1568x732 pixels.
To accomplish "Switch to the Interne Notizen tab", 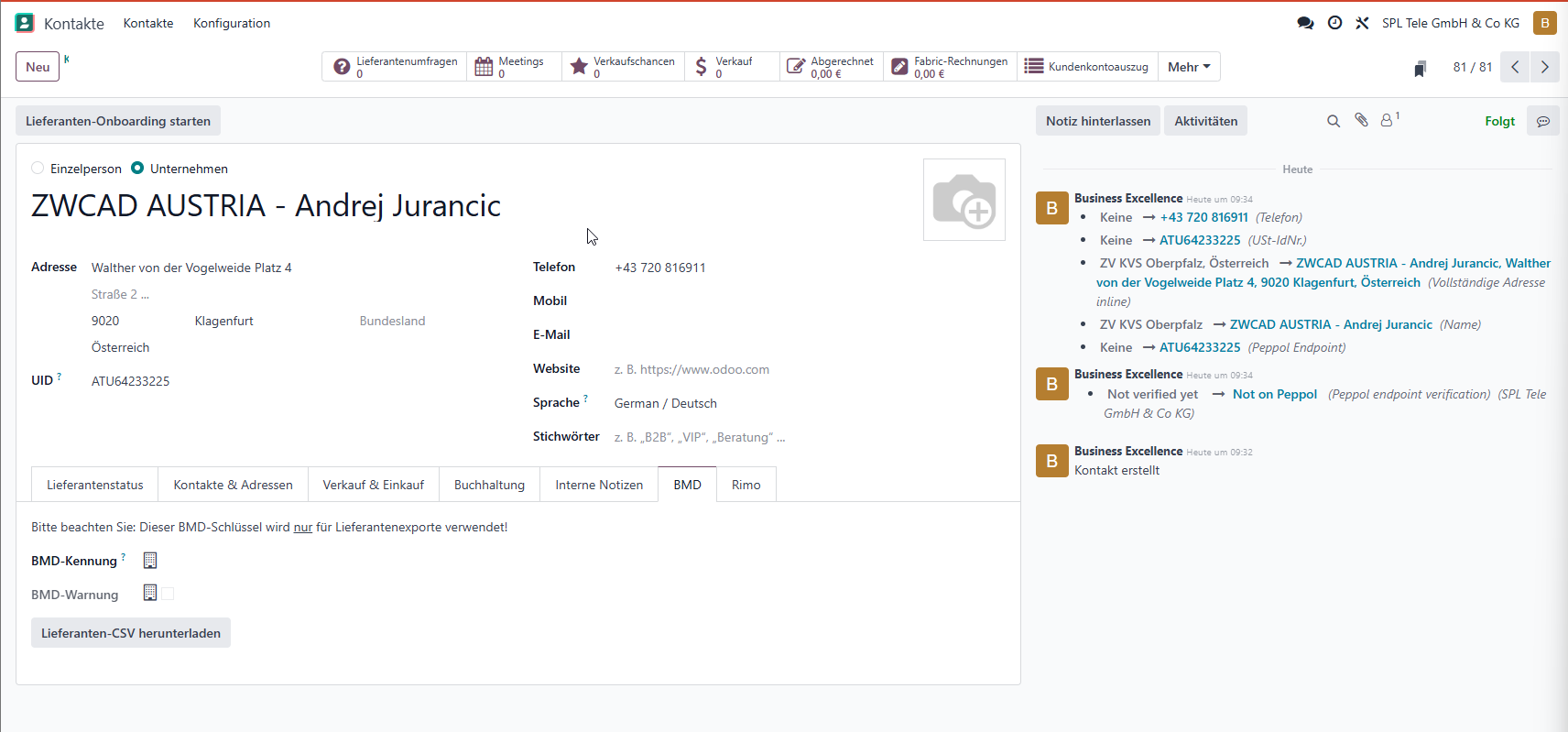I will [x=599, y=485].
